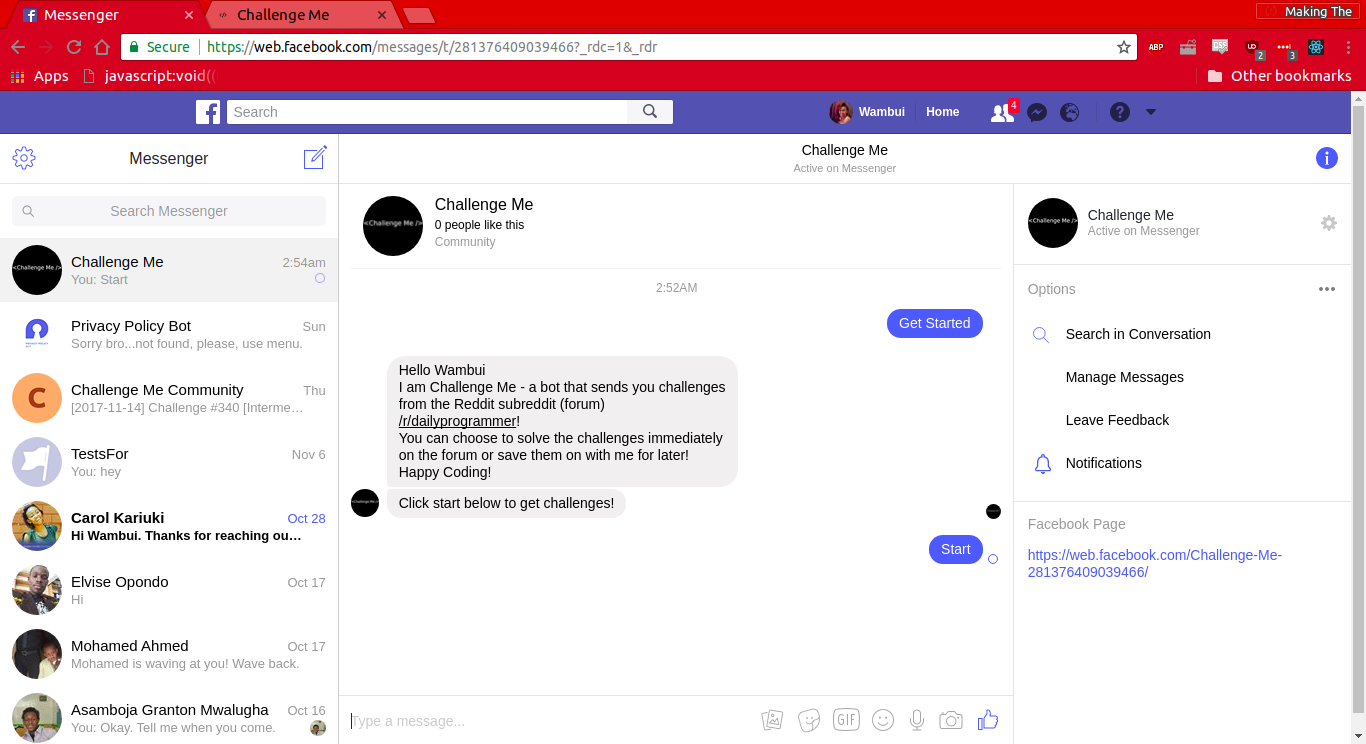1366x744 pixels.
Task: Open notifications globe icon
Action: tap(1070, 112)
